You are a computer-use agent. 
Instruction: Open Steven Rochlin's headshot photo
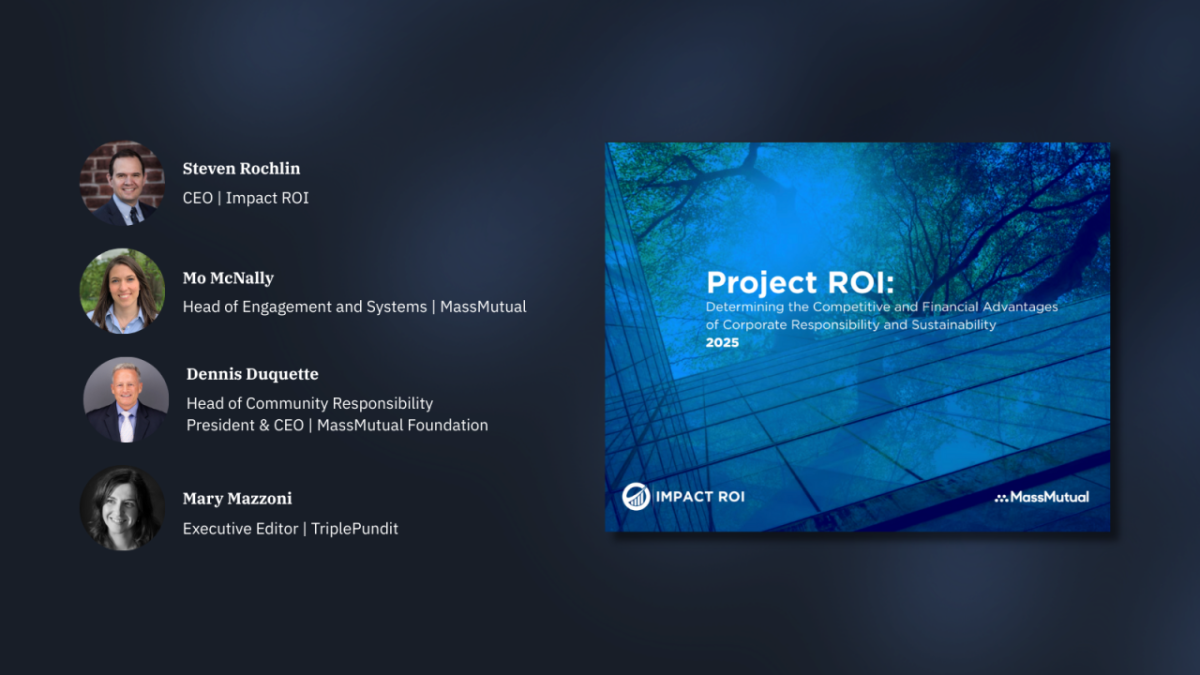pyautogui.click(x=122, y=182)
